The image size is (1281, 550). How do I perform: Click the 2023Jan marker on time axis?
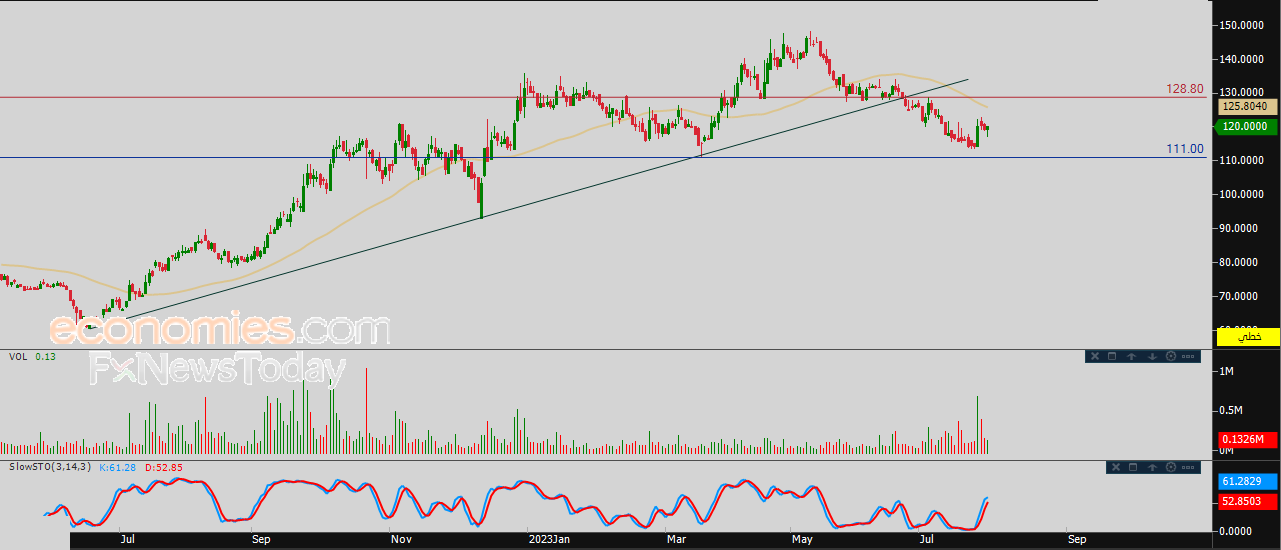click(x=549, y=540)
